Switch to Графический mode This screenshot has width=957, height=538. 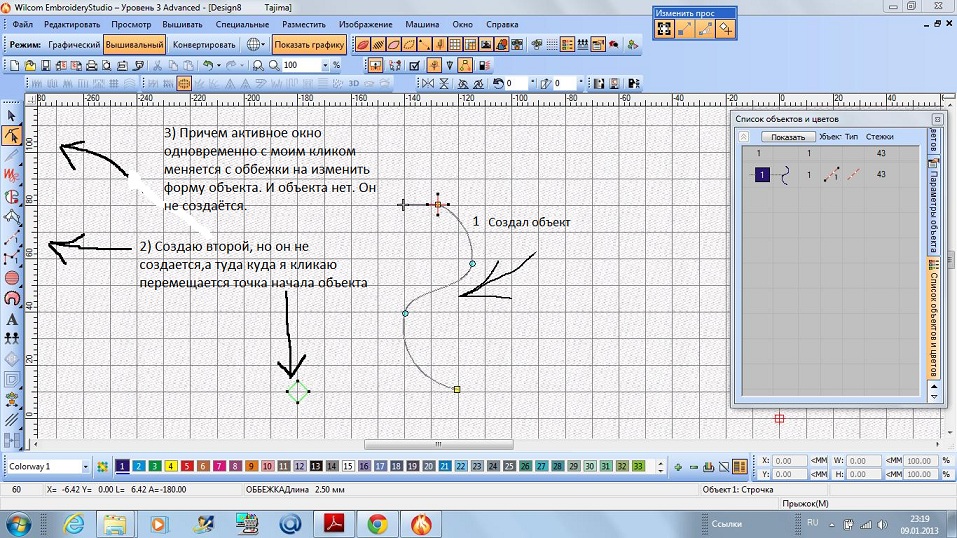coord(74,45)
